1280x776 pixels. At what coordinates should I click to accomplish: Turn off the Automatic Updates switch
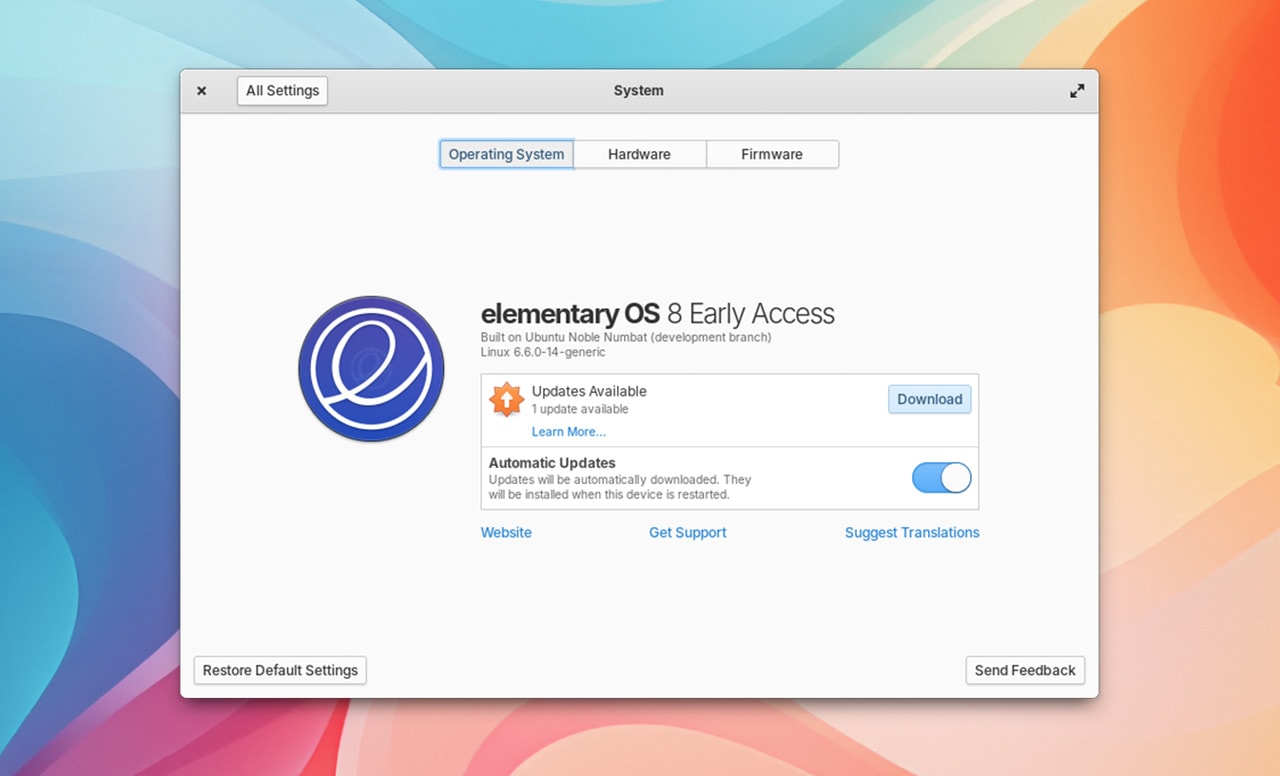coord(941,478)
